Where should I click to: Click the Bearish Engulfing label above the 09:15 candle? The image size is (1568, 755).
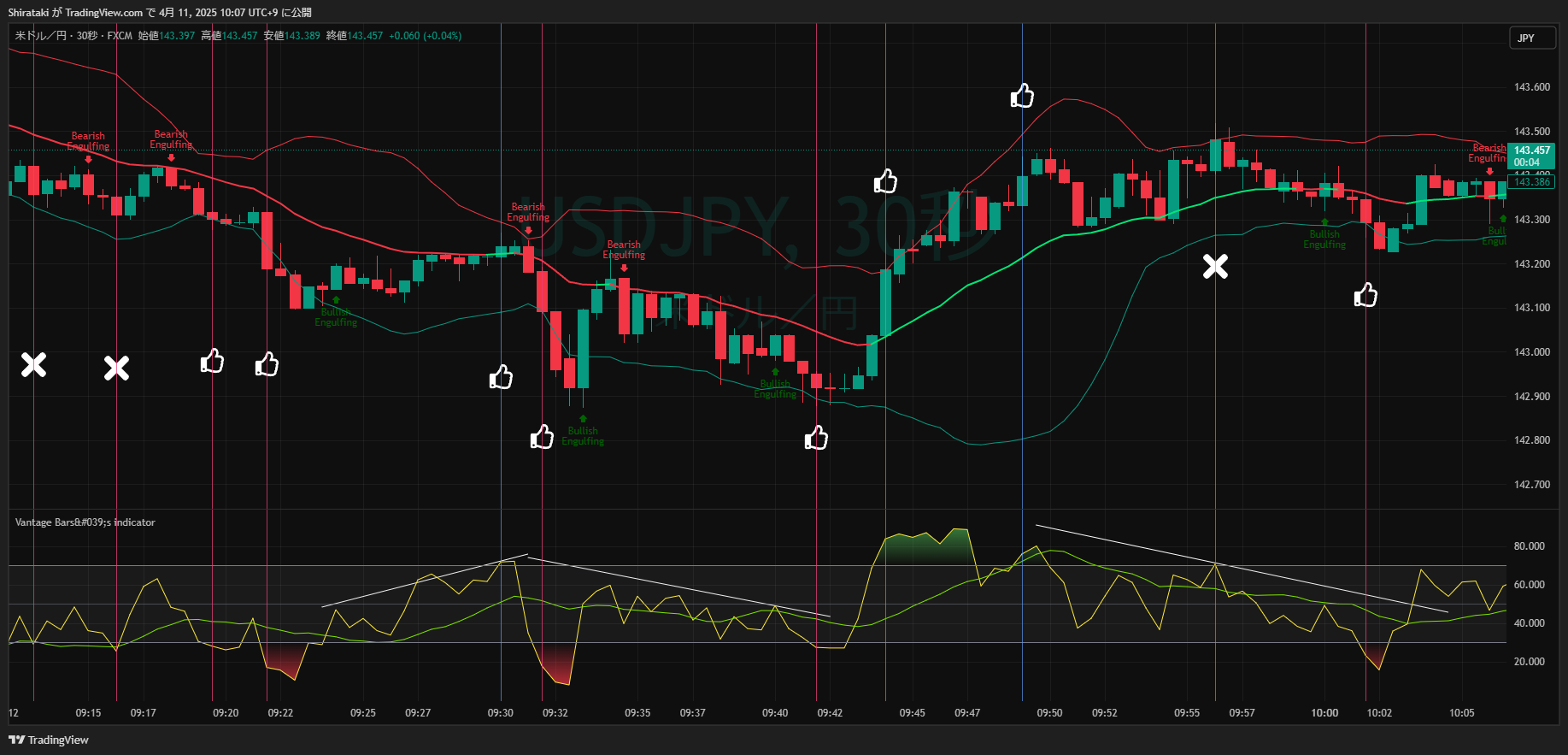88,141
